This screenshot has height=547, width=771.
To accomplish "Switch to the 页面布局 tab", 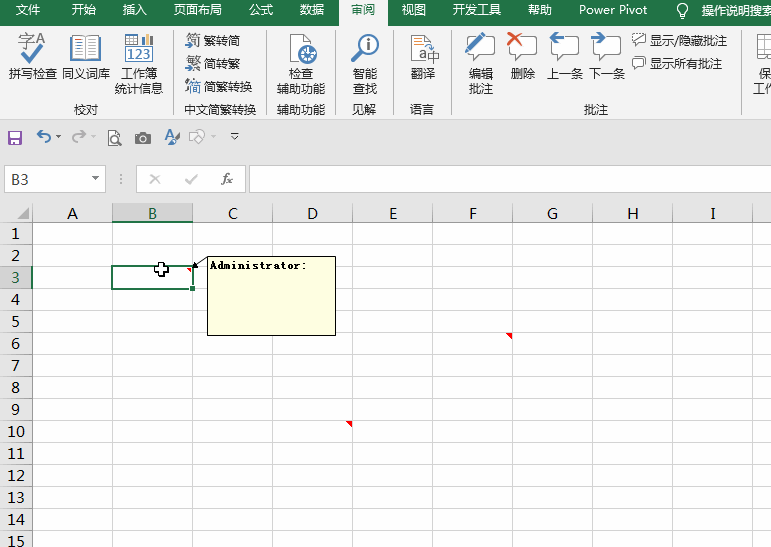I will click(198, 10).
